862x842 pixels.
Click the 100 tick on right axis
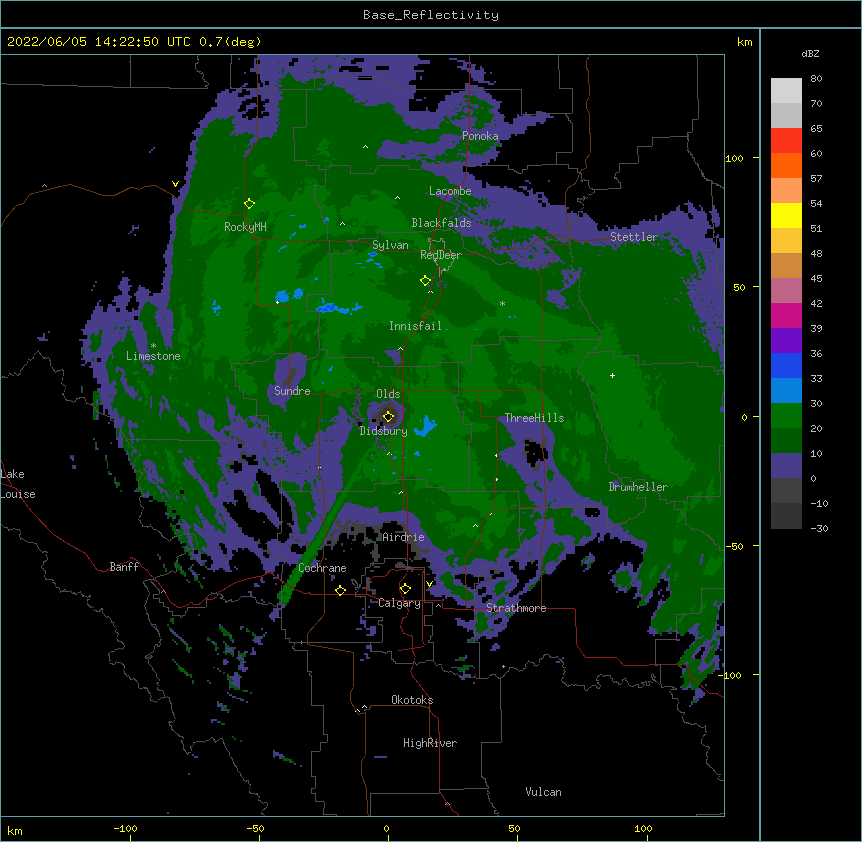click(734, 158)
